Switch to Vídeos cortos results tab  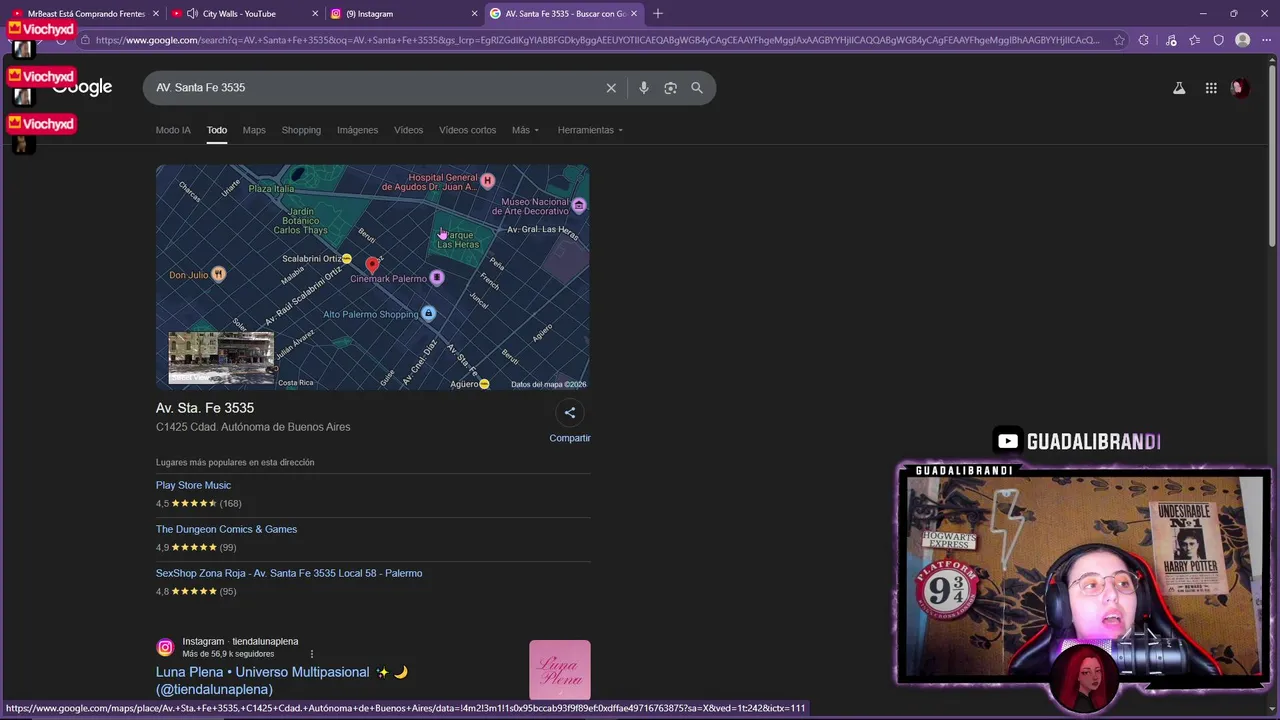coord(467,130)
